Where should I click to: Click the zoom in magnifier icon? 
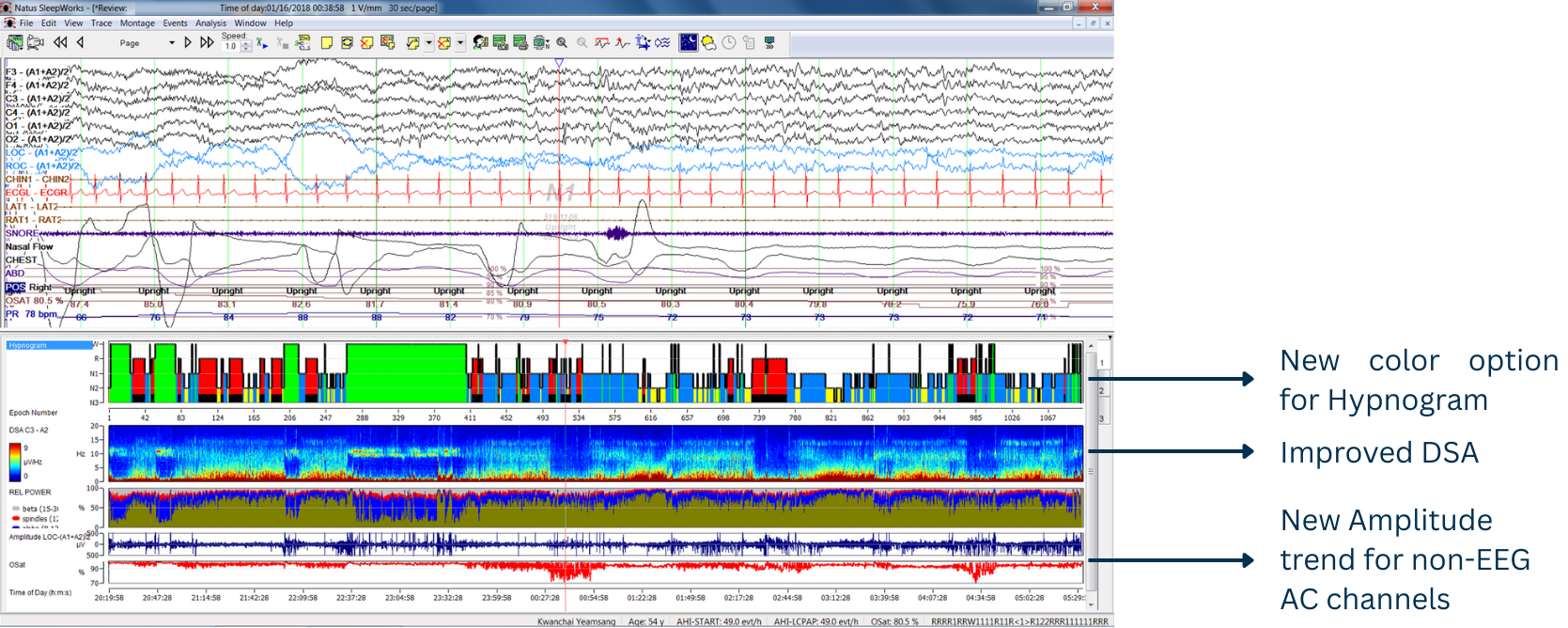562,42
